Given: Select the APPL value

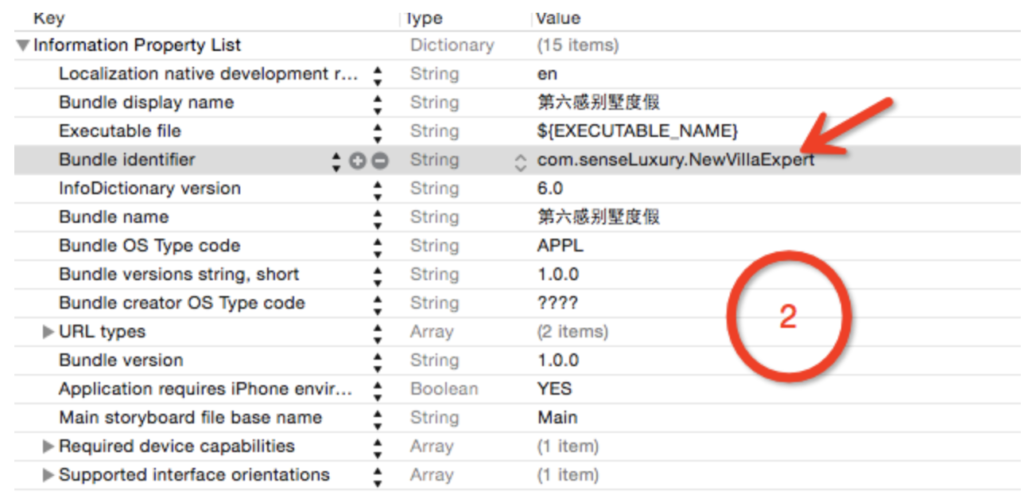Looking at the screenshot, I should pos(560,246).
